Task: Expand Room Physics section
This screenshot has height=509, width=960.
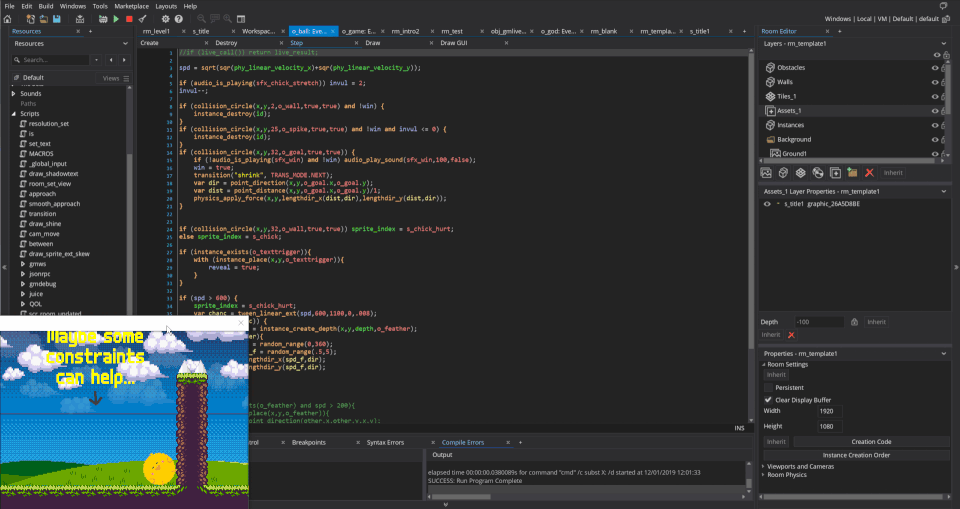Action: click(763, 475)
